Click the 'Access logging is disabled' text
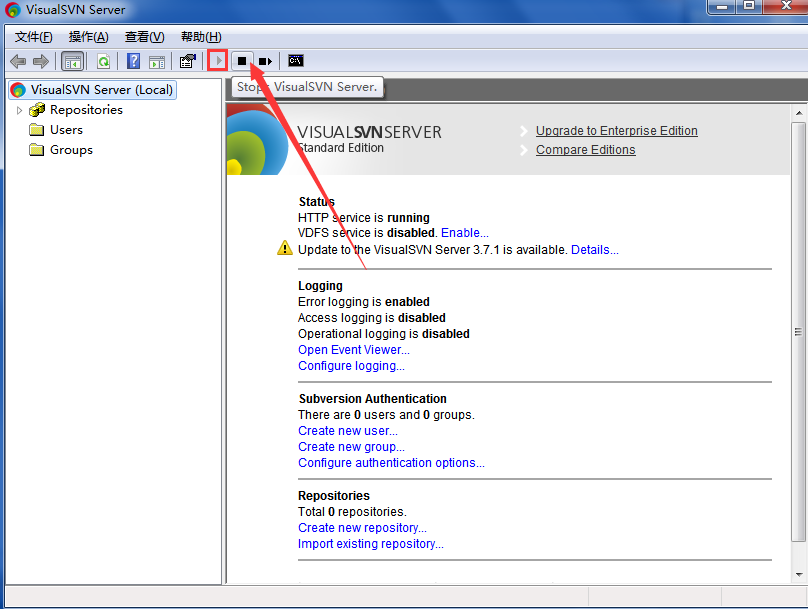This screenshot has width=808, height=609. pos(372,318)
